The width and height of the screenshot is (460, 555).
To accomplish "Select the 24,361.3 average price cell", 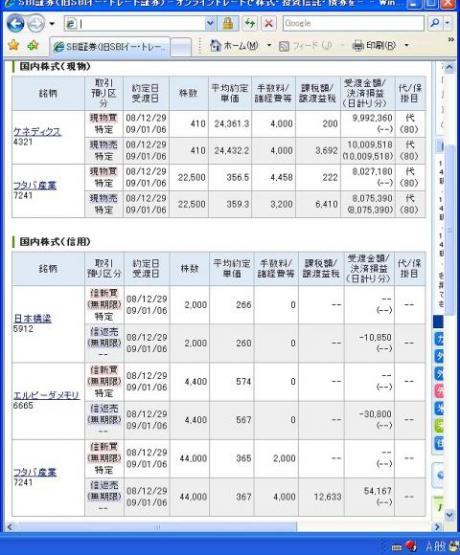I will point(231,124).
